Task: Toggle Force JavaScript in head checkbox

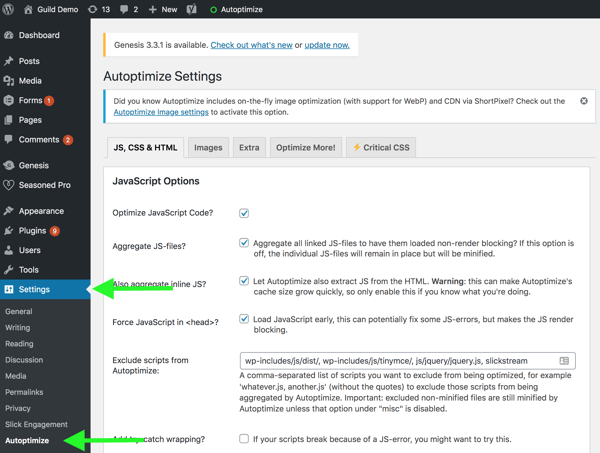Action: tap(244, 319)
